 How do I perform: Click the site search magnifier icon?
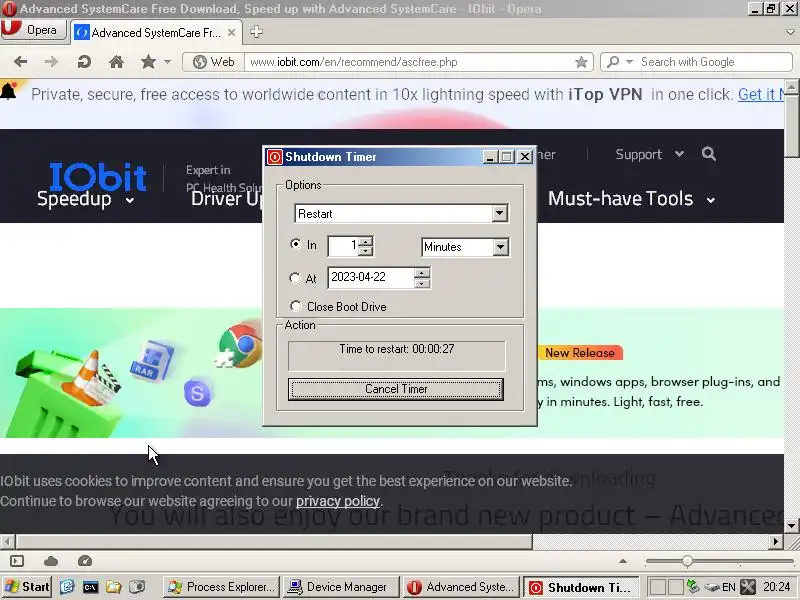tap(708, 154)
